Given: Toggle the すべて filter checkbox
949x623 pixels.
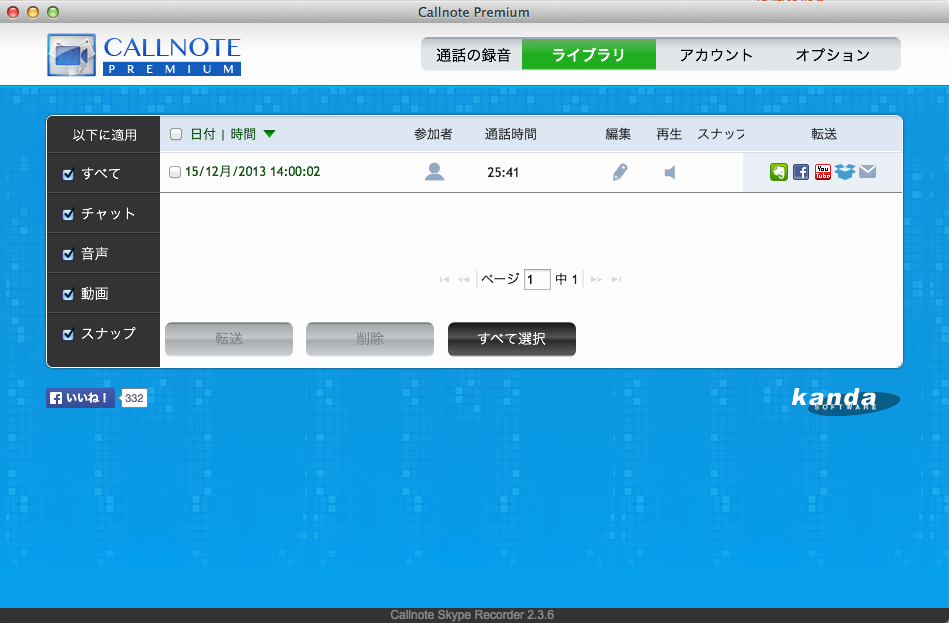Looking at the screenshot, I should [68, 174].
